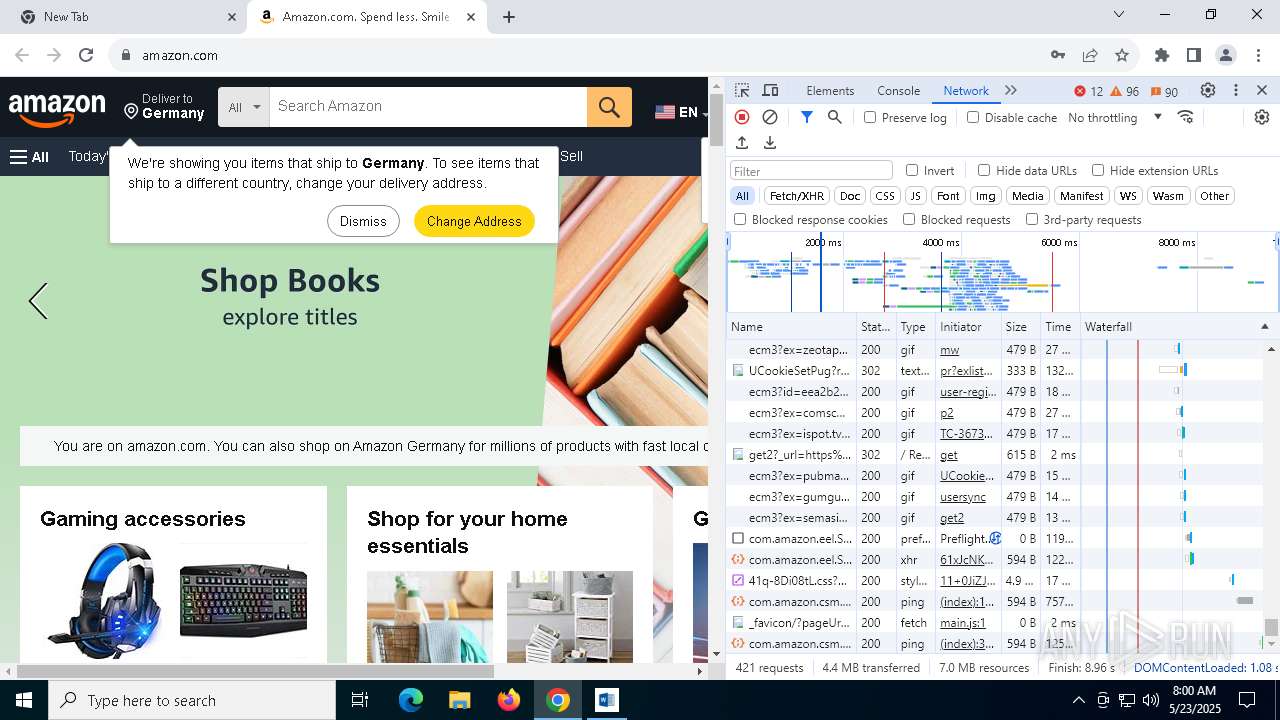Click the Amazon search magnifier button
This screenshot has height=720, width=1280.
[x=609, y=107]
